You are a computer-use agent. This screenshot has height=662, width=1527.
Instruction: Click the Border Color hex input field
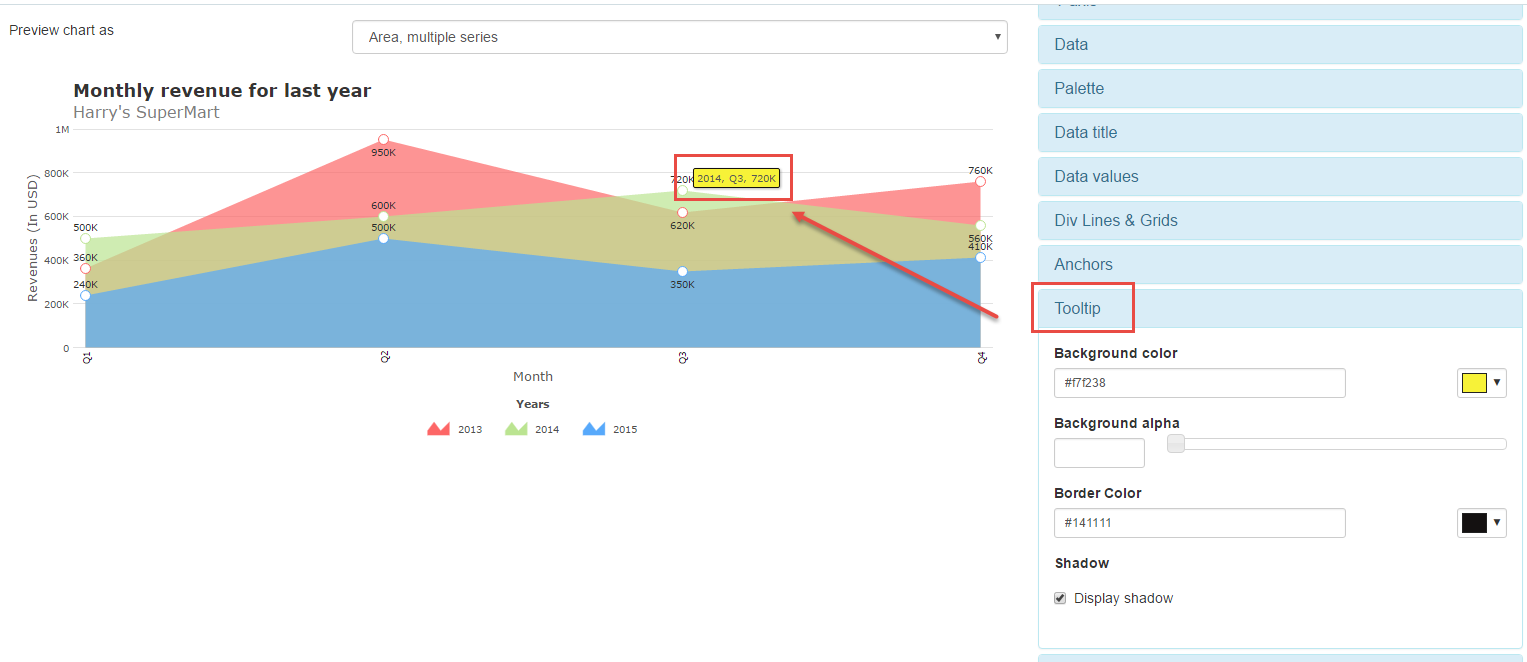tap(1199, 523)
